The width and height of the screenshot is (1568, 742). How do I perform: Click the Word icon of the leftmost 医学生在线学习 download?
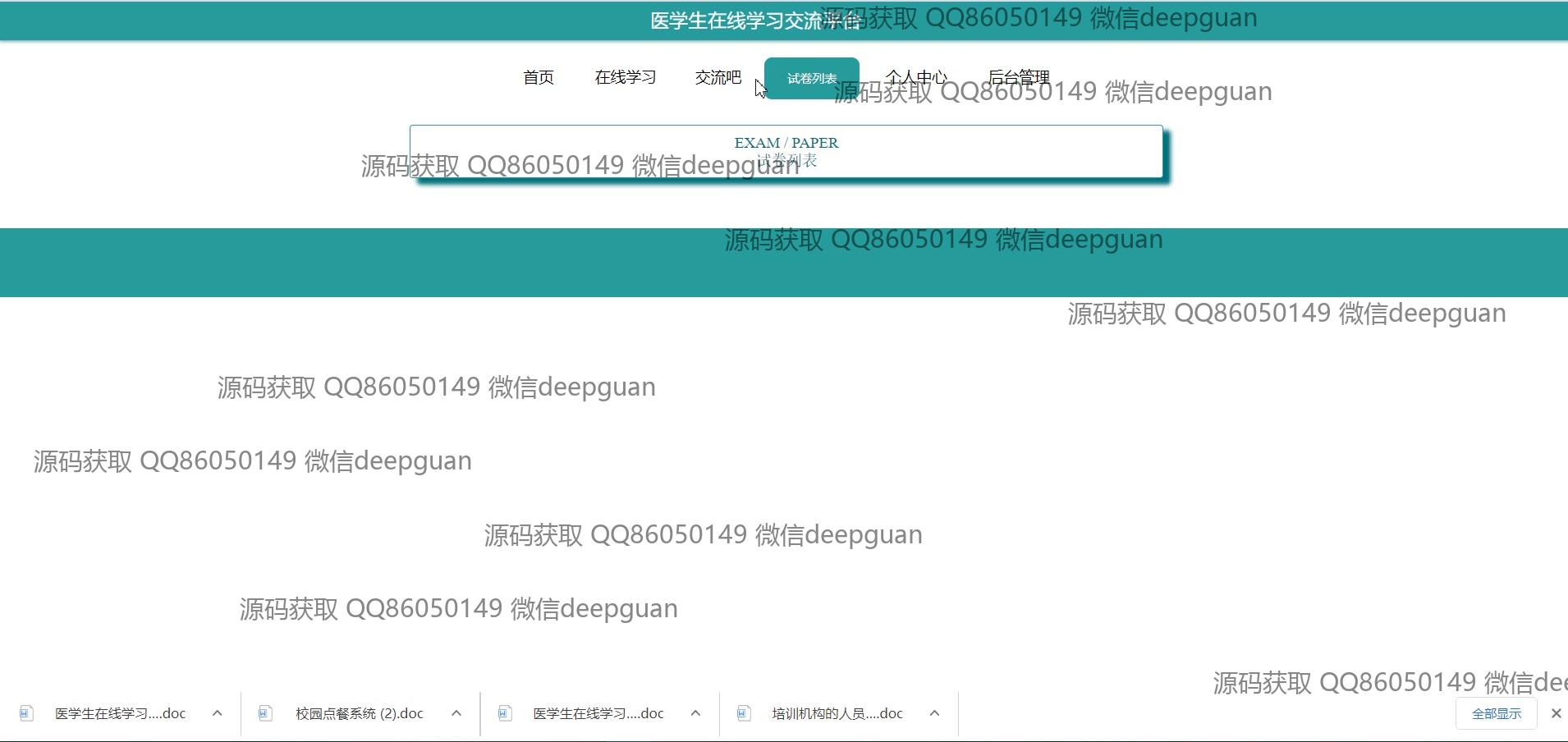(26, 713)
